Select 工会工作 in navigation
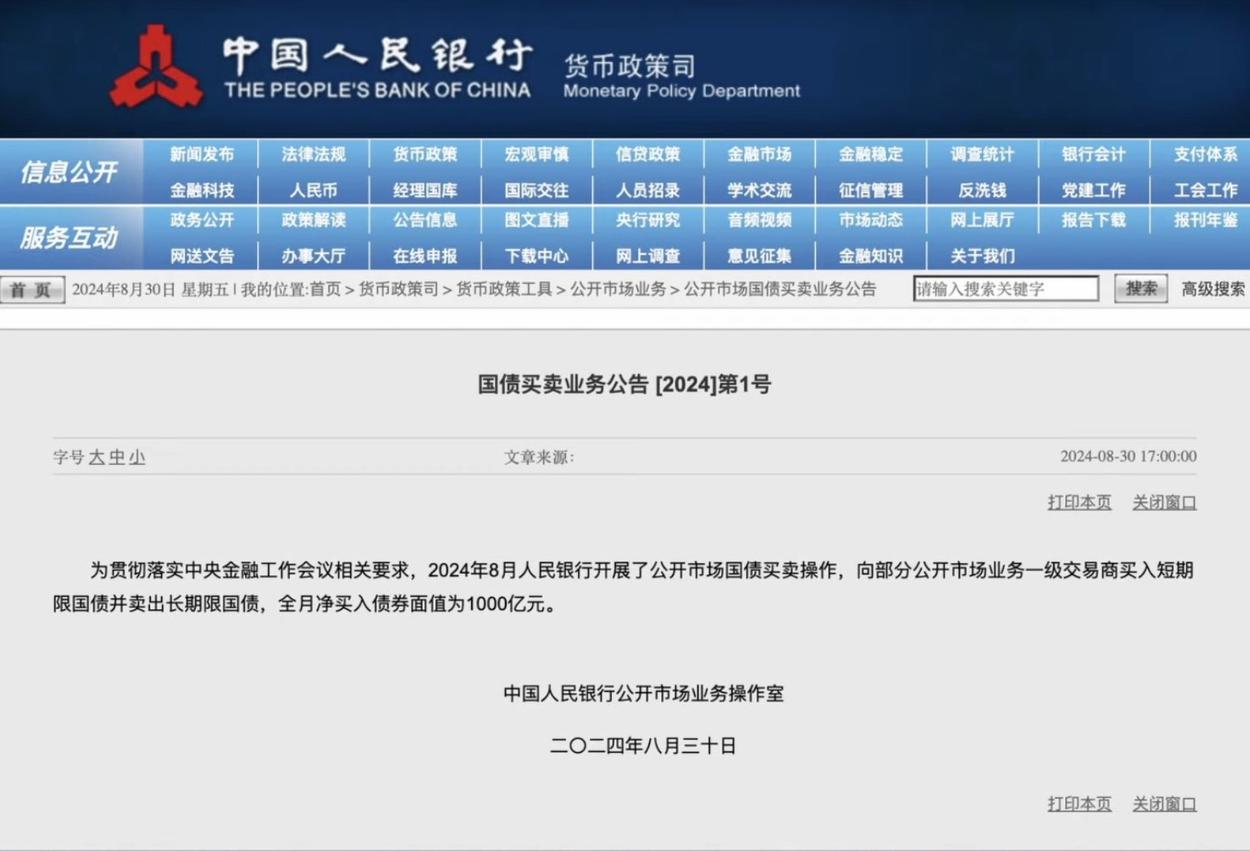Screen dimensions: 1250x852 pyautogui.click(x=1206, y=190)
